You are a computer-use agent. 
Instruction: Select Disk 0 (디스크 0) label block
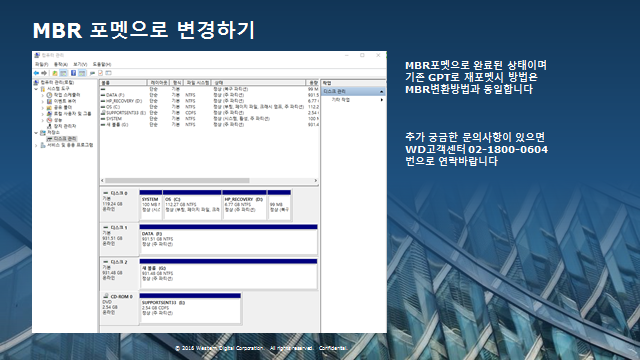pyautogui.click(x=119, y=204)
